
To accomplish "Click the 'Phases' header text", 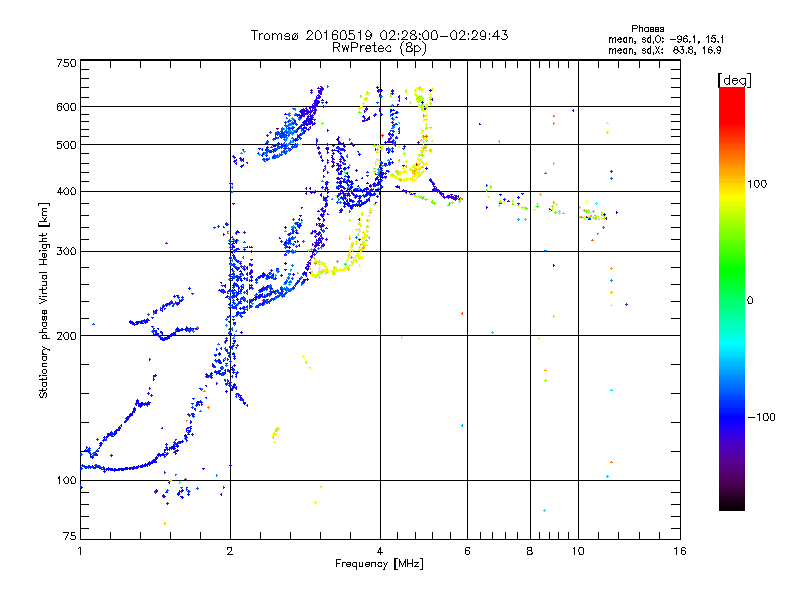I will pyautogui.click(x=647, y=29).
